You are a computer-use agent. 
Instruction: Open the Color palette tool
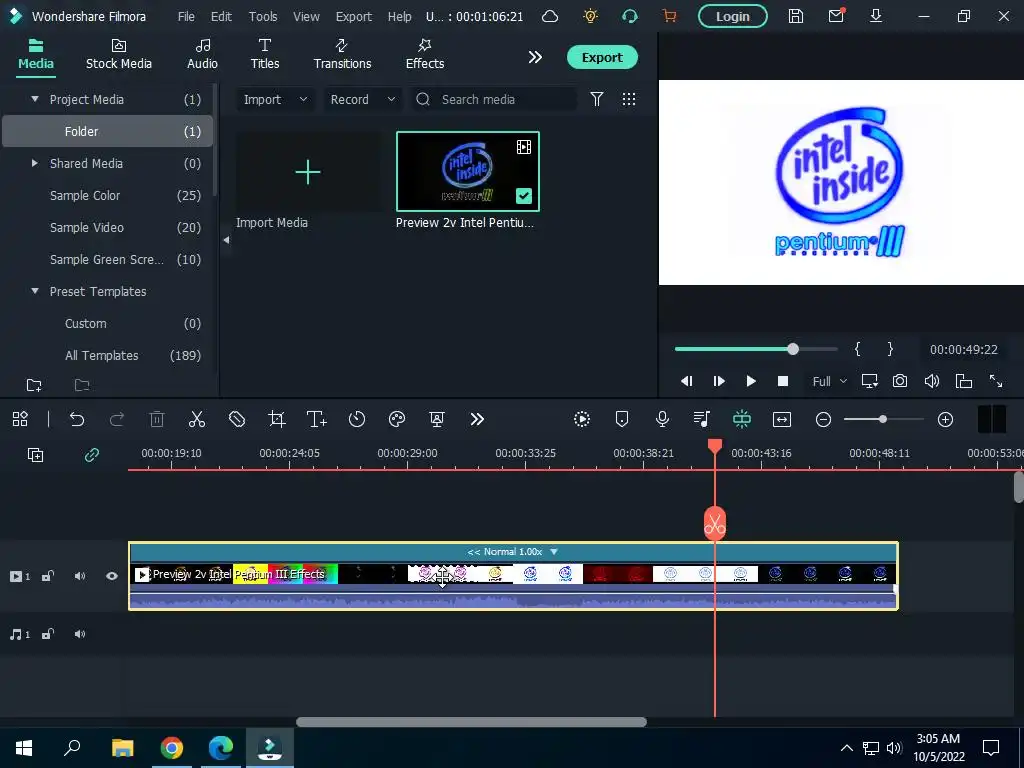tap(397, 419)
